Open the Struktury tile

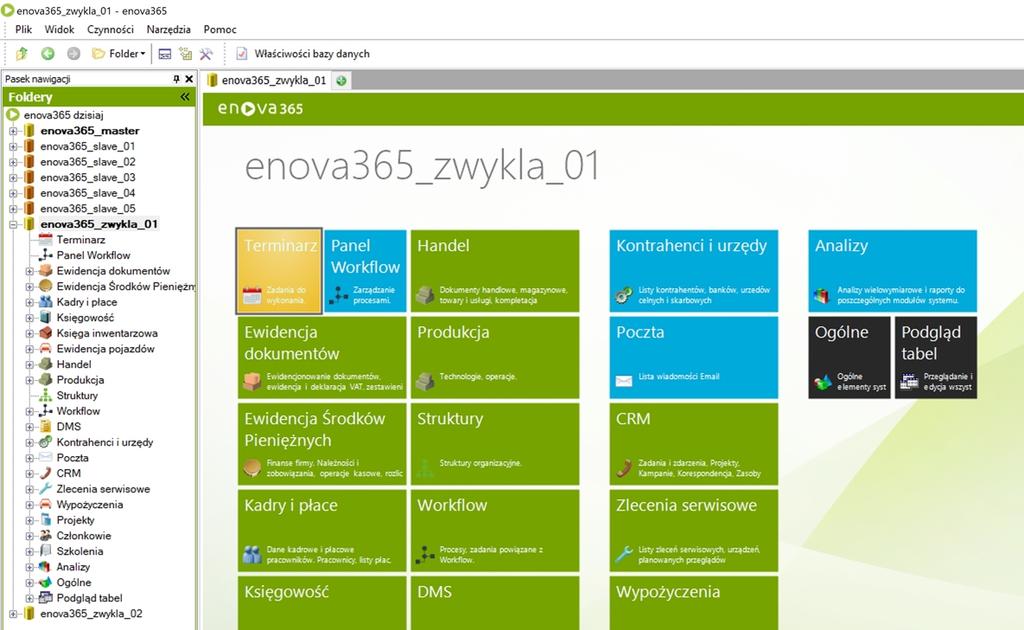tap(495, 444)
